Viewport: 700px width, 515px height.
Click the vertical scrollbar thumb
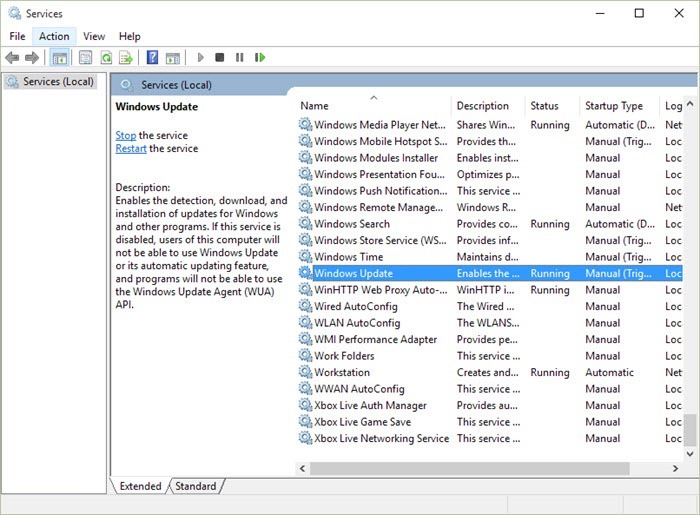[x=690, y=430]
